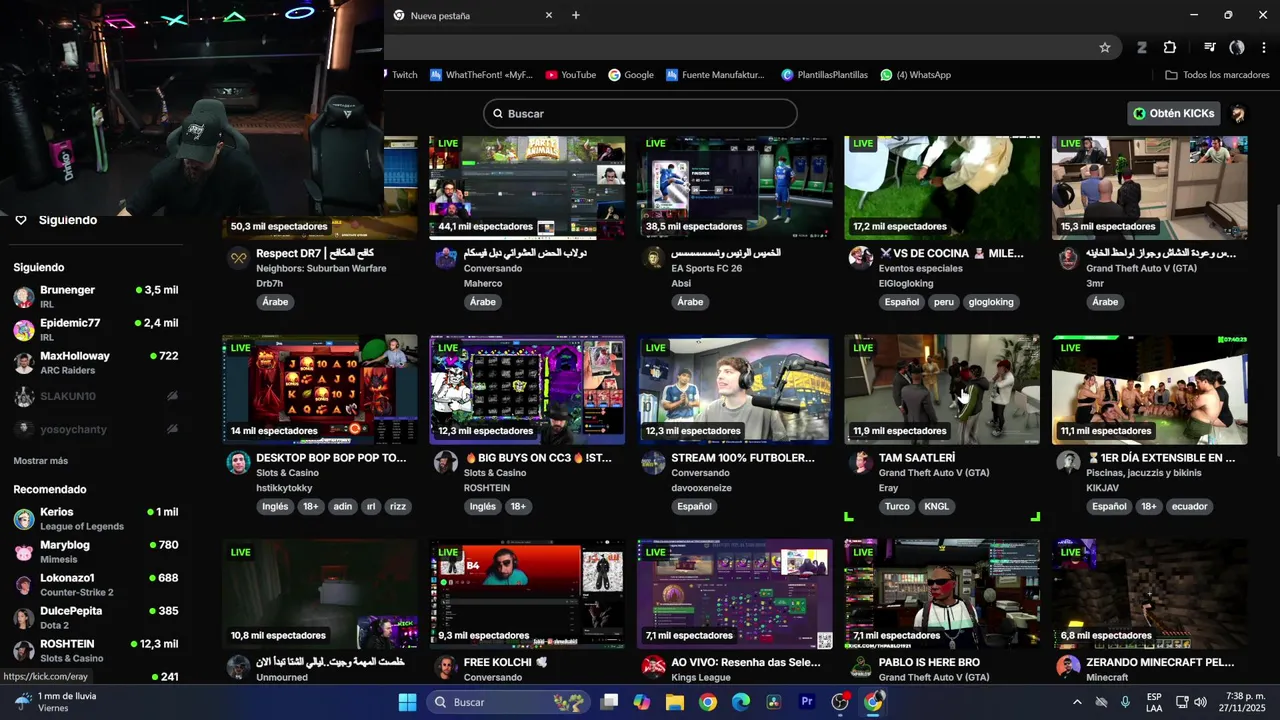This screenshot has width=1280, height=720.
Task: Open the Windows Start menu
Action: click(x=407, y=702)
